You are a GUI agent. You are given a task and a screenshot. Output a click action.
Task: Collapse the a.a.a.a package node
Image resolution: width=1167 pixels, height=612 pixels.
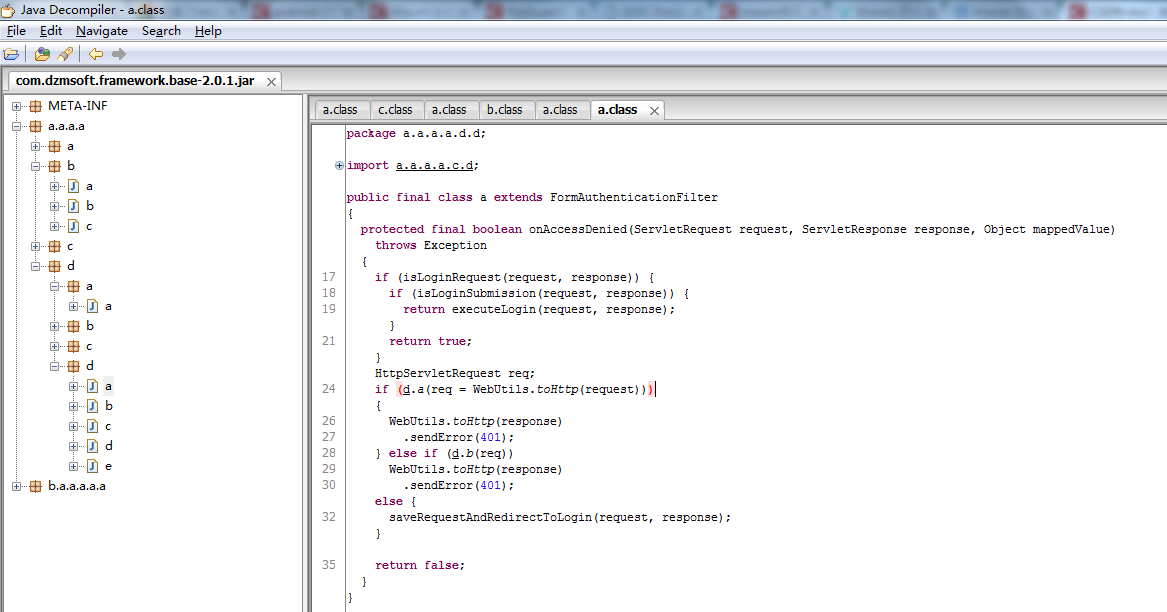pos(16,127)
